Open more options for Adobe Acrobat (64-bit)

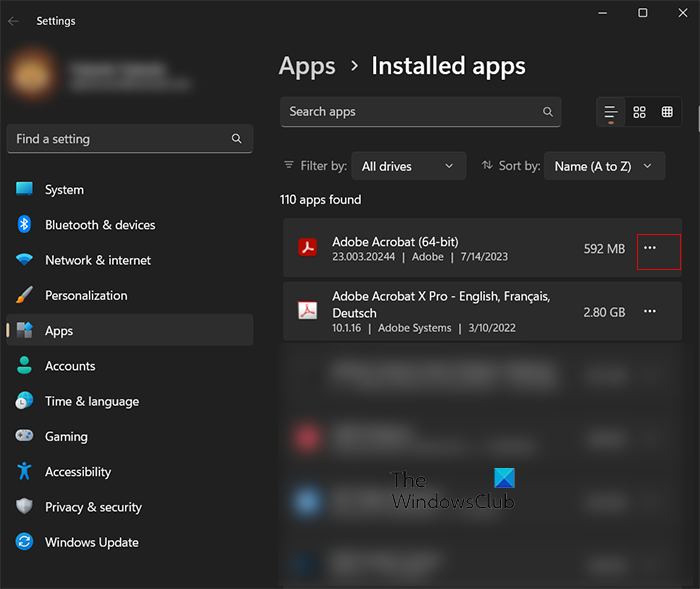click(x=650, y=248)
